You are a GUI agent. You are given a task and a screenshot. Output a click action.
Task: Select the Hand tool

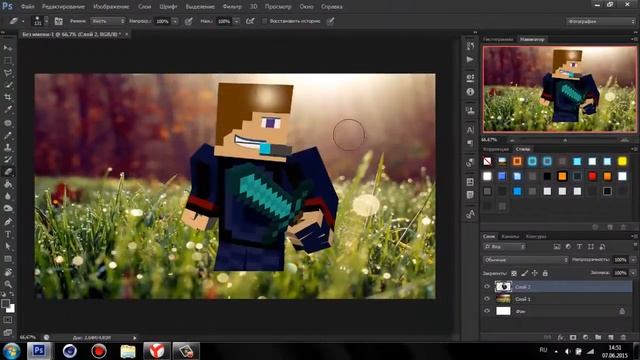pos(8,272)
